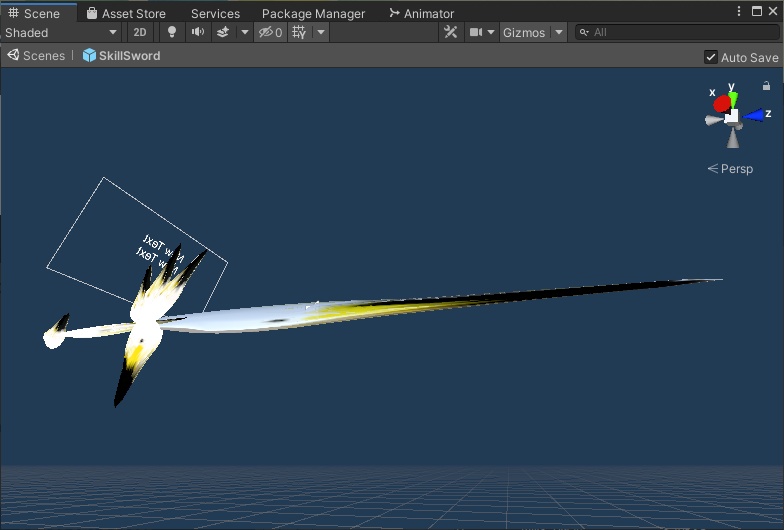Viewport: 784px width, 530px height.
Task: Open the Gizmos dropdown arrow
Action: 559,32
